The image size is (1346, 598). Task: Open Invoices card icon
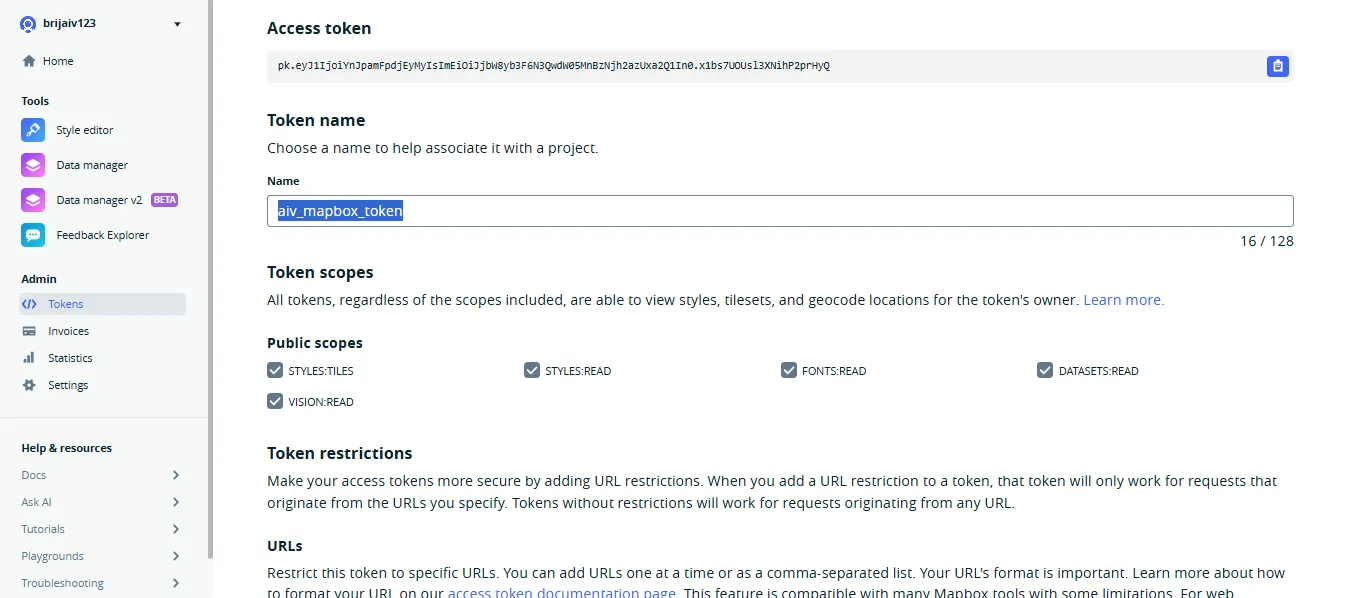(x=29, y=331)
